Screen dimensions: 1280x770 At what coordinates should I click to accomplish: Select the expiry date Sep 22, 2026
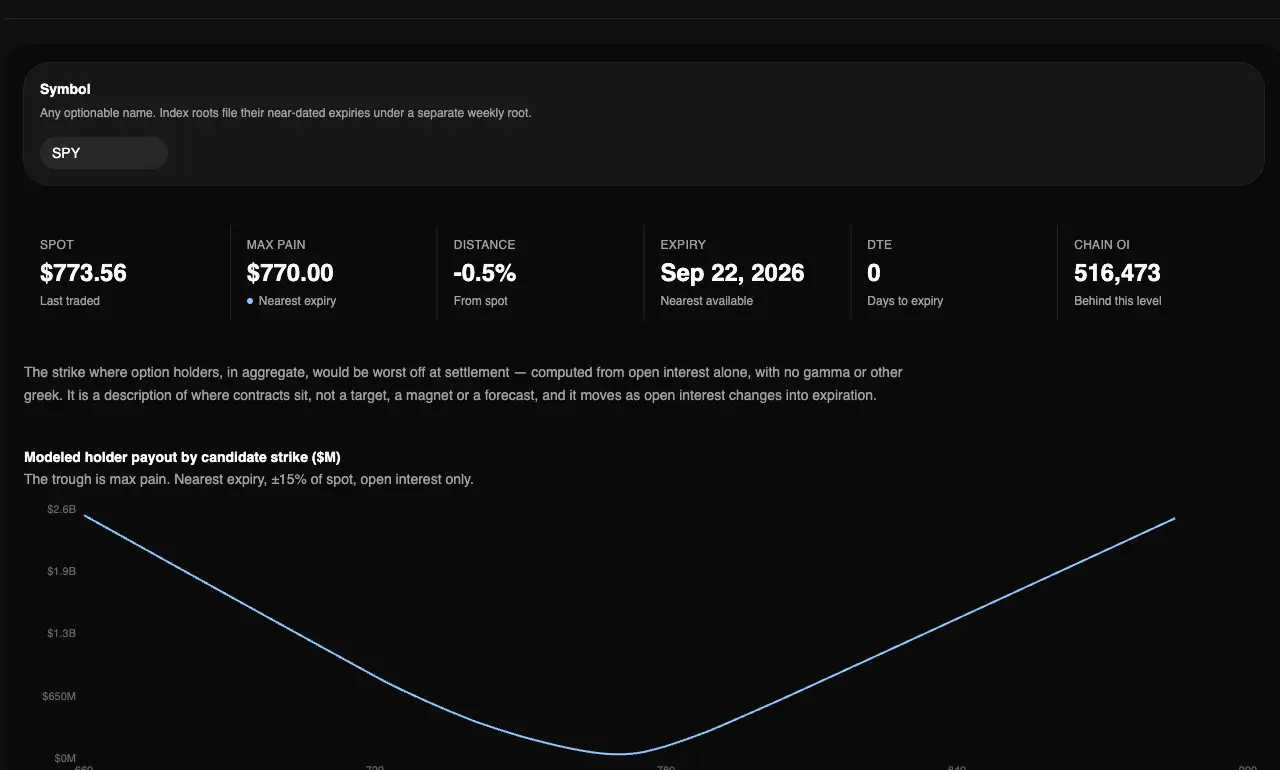733,273
